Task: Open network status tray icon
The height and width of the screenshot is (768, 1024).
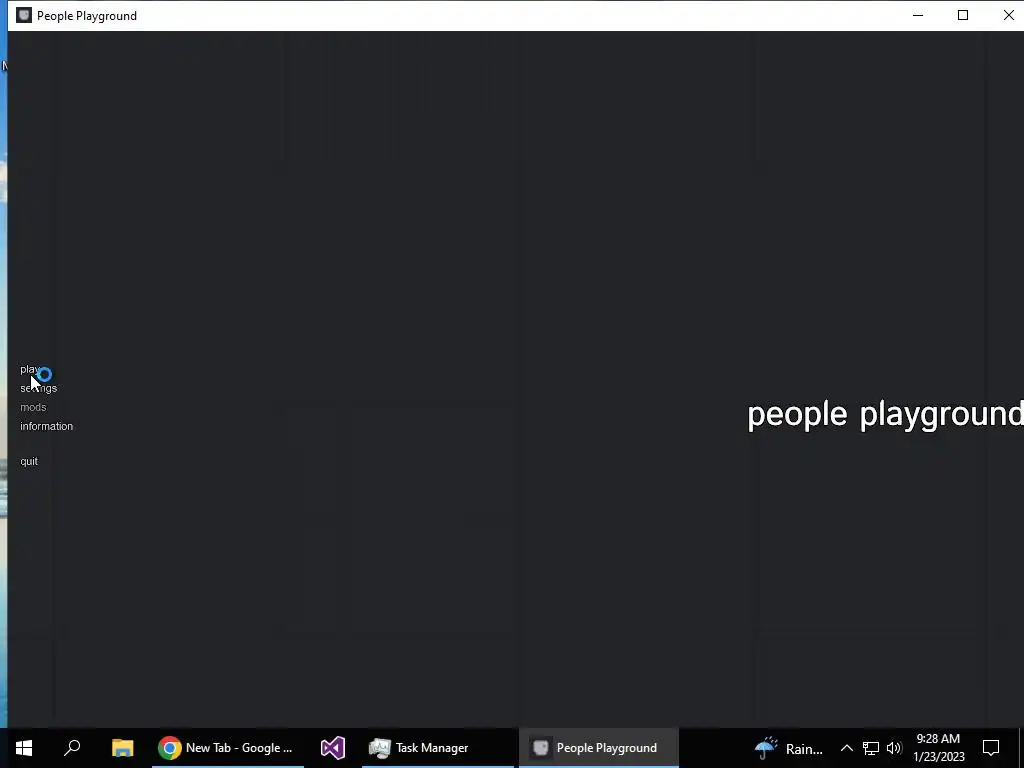Action: coord(871,748)
